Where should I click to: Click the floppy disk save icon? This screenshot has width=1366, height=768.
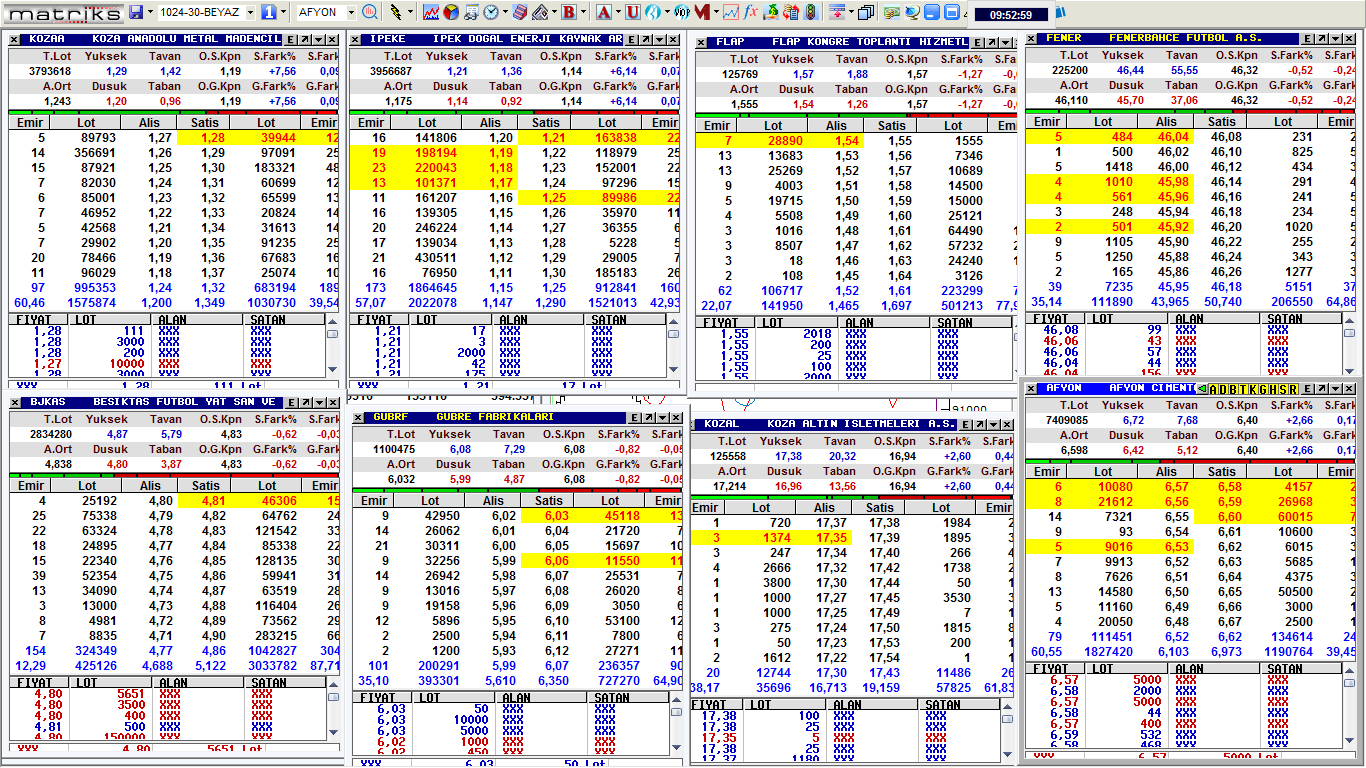point(136,12)
